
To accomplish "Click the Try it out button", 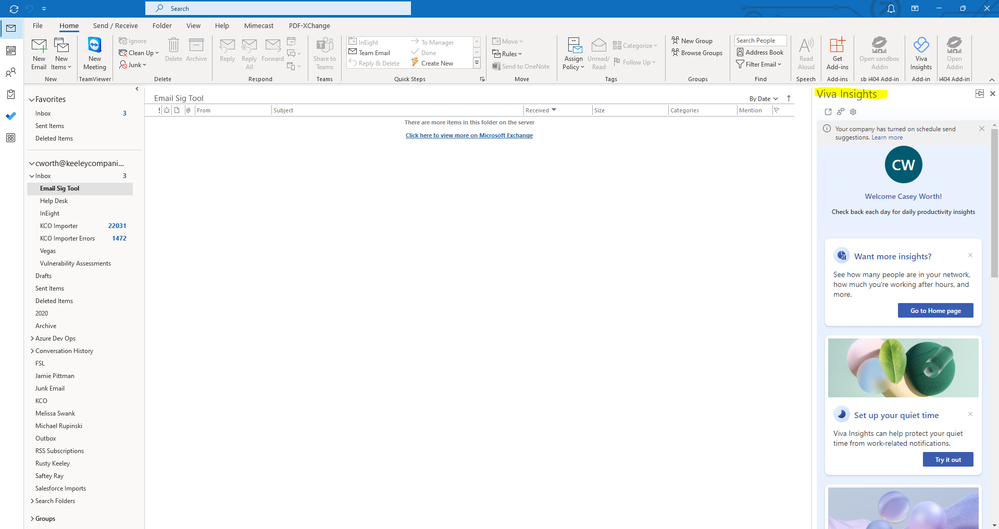I will click(948, 460).
